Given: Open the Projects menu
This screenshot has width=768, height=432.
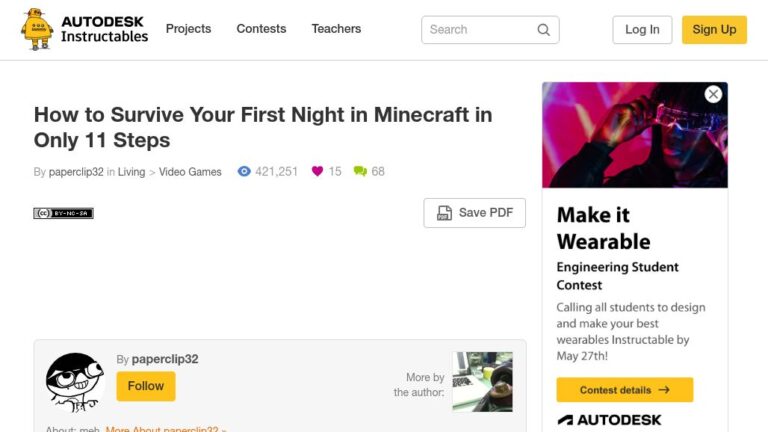Looking at the screenshot, I should click(189, 29).
